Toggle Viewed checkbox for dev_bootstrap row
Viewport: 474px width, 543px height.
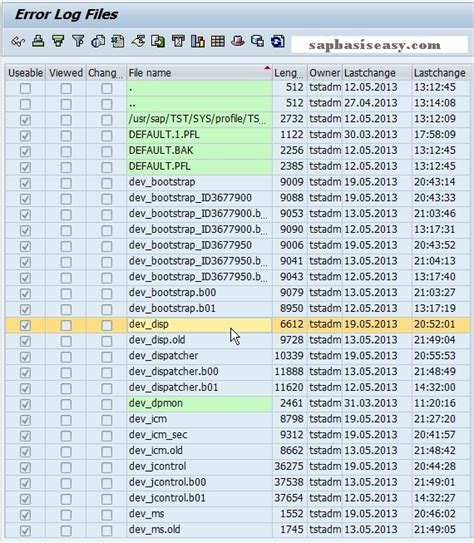tap(66, 183)
